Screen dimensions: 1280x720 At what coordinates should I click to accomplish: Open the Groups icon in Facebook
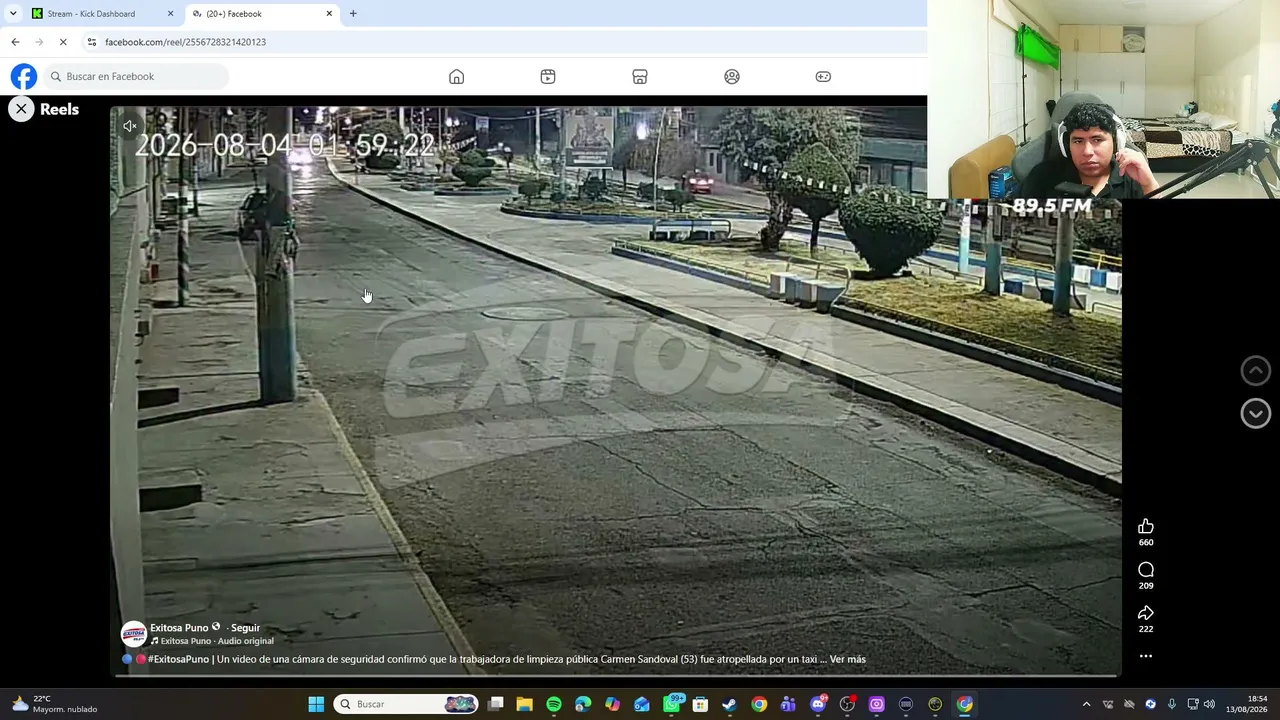coord(732,77)
